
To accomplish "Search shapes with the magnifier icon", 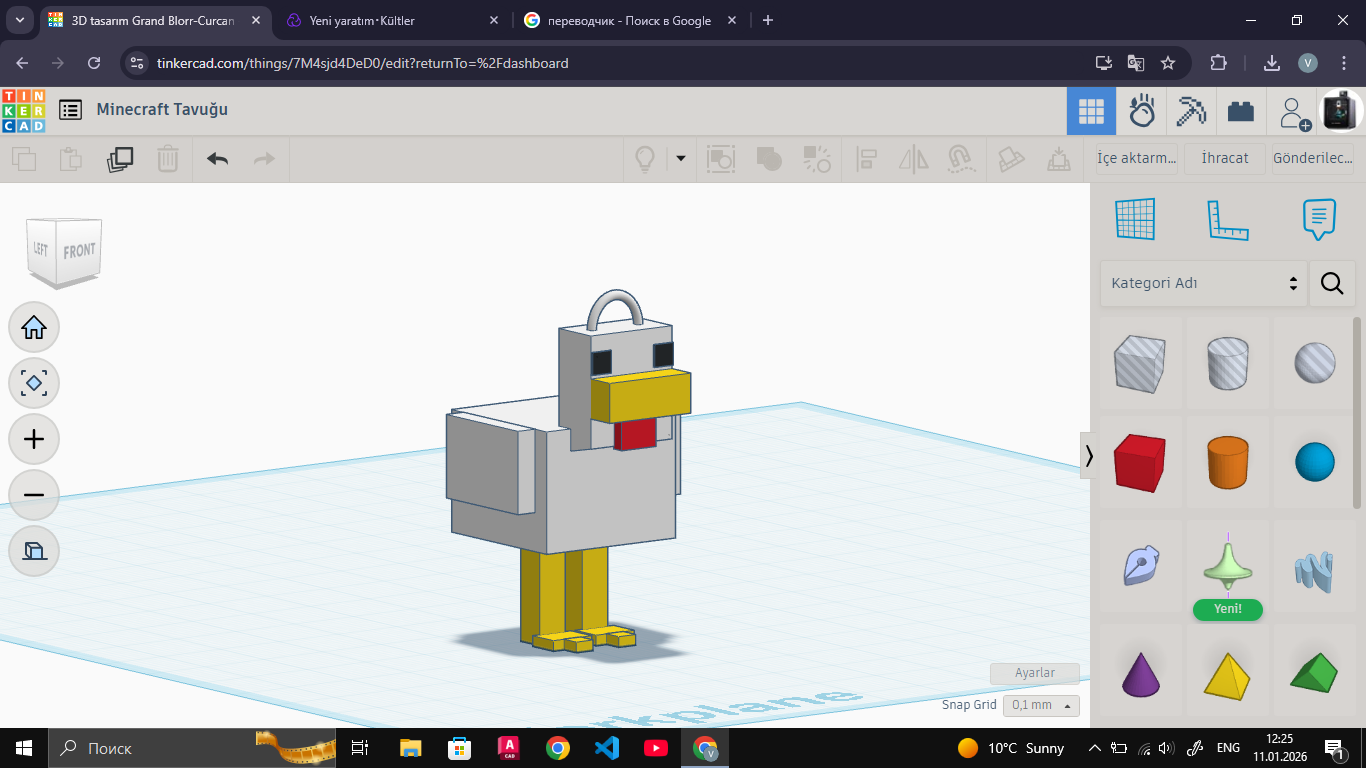I will (x=1332, y=284).
